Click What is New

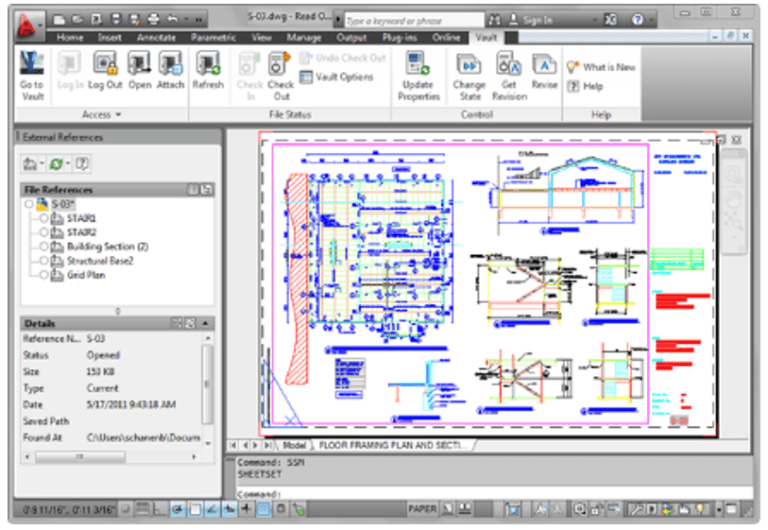tap(601, 67)
